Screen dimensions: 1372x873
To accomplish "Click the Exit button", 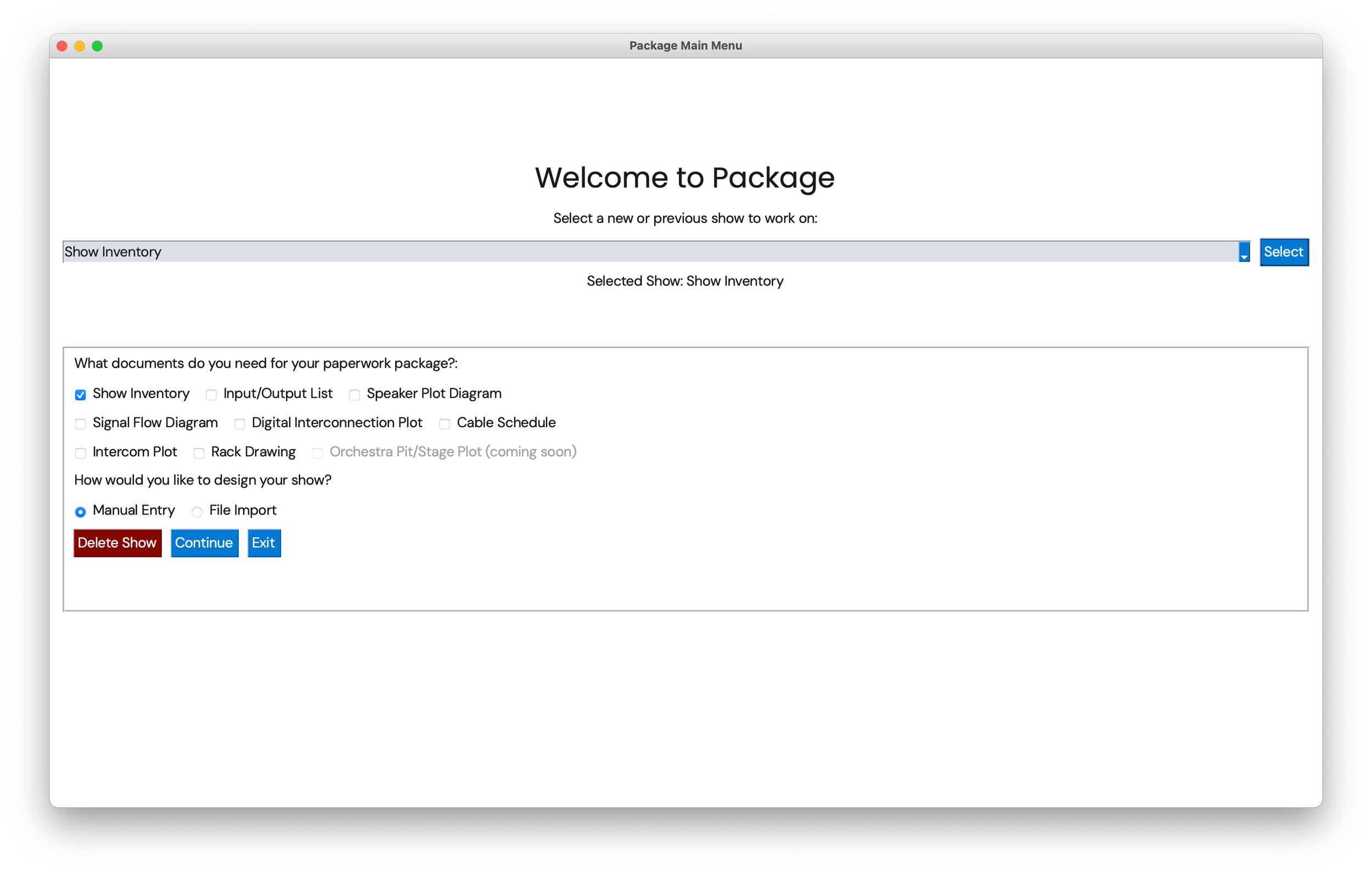I will click(x=264, y=542).
